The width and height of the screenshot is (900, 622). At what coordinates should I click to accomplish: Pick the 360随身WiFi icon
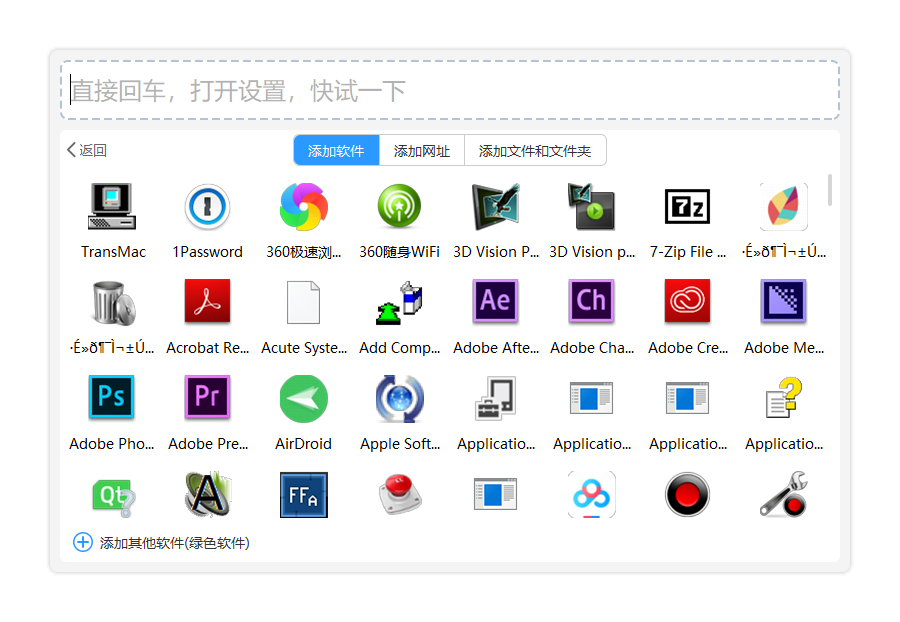pyautogui.click(x=399, y=207)
